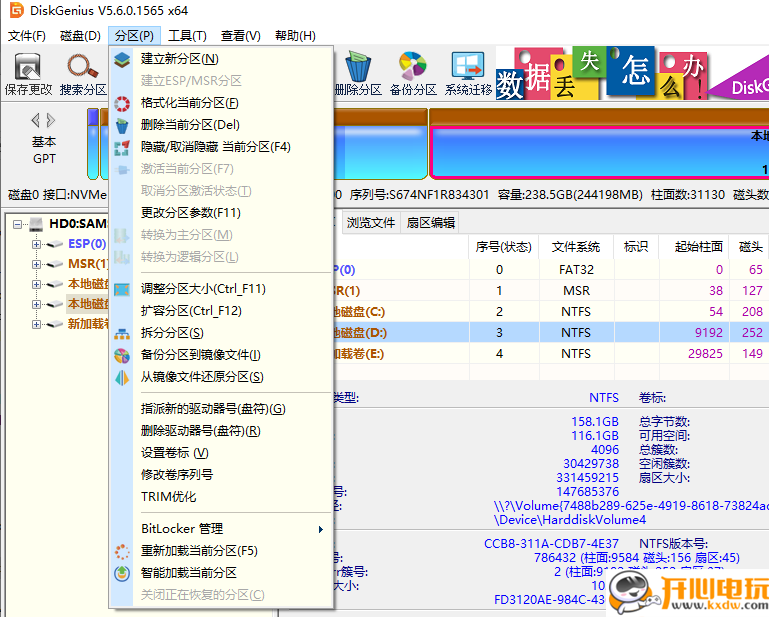The image size is (769, 617).
Task: Close the open 分区(P) menu header
Action: 134,36
